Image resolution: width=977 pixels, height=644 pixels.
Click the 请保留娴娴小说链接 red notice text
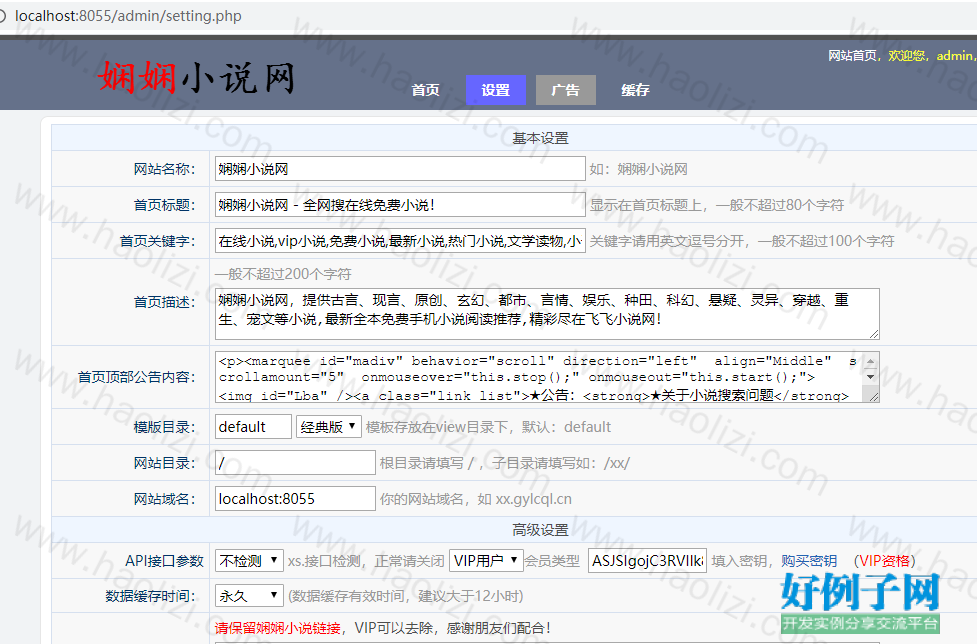[278, 628]
